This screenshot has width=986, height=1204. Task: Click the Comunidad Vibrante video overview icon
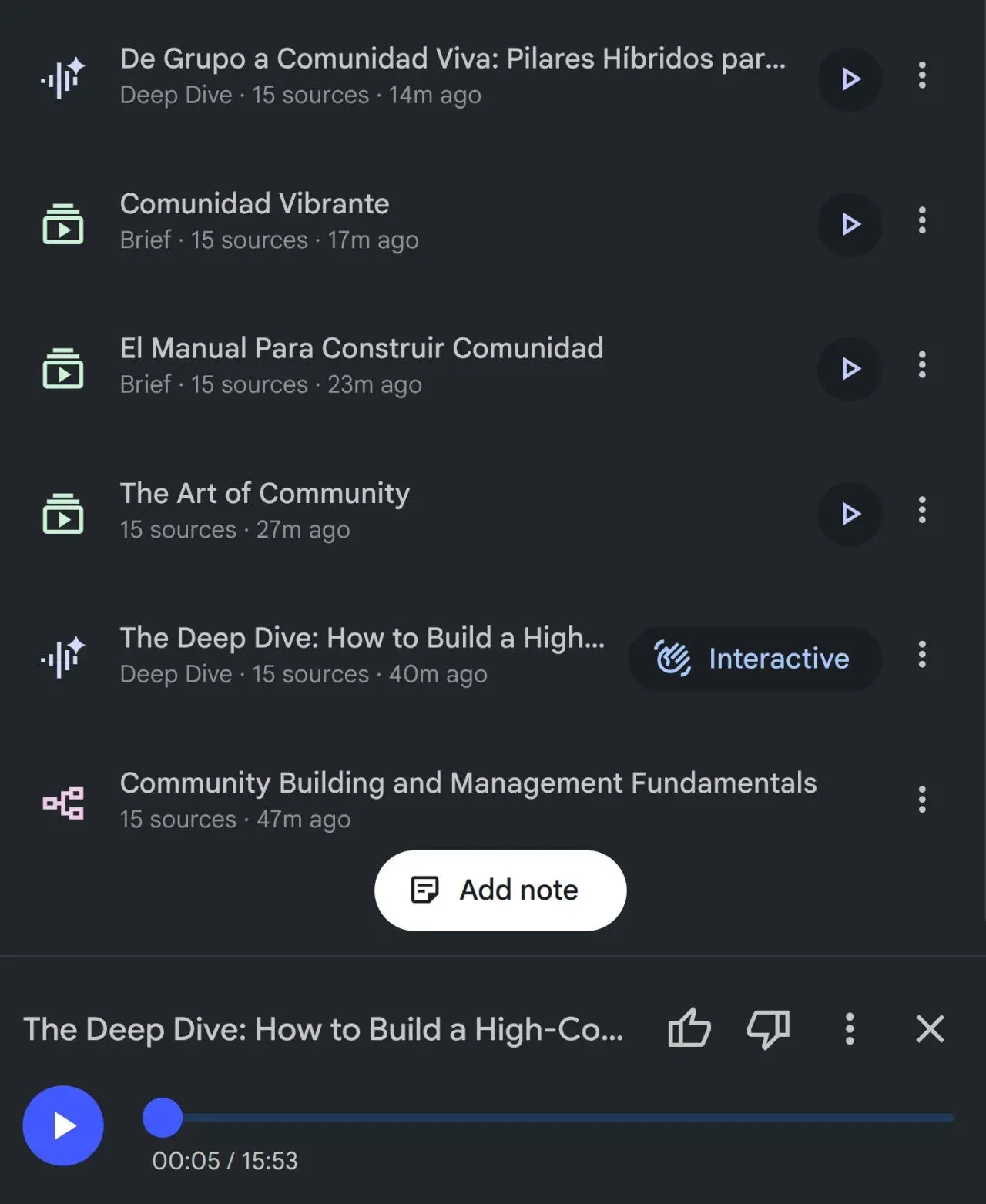tap(63, 224)
